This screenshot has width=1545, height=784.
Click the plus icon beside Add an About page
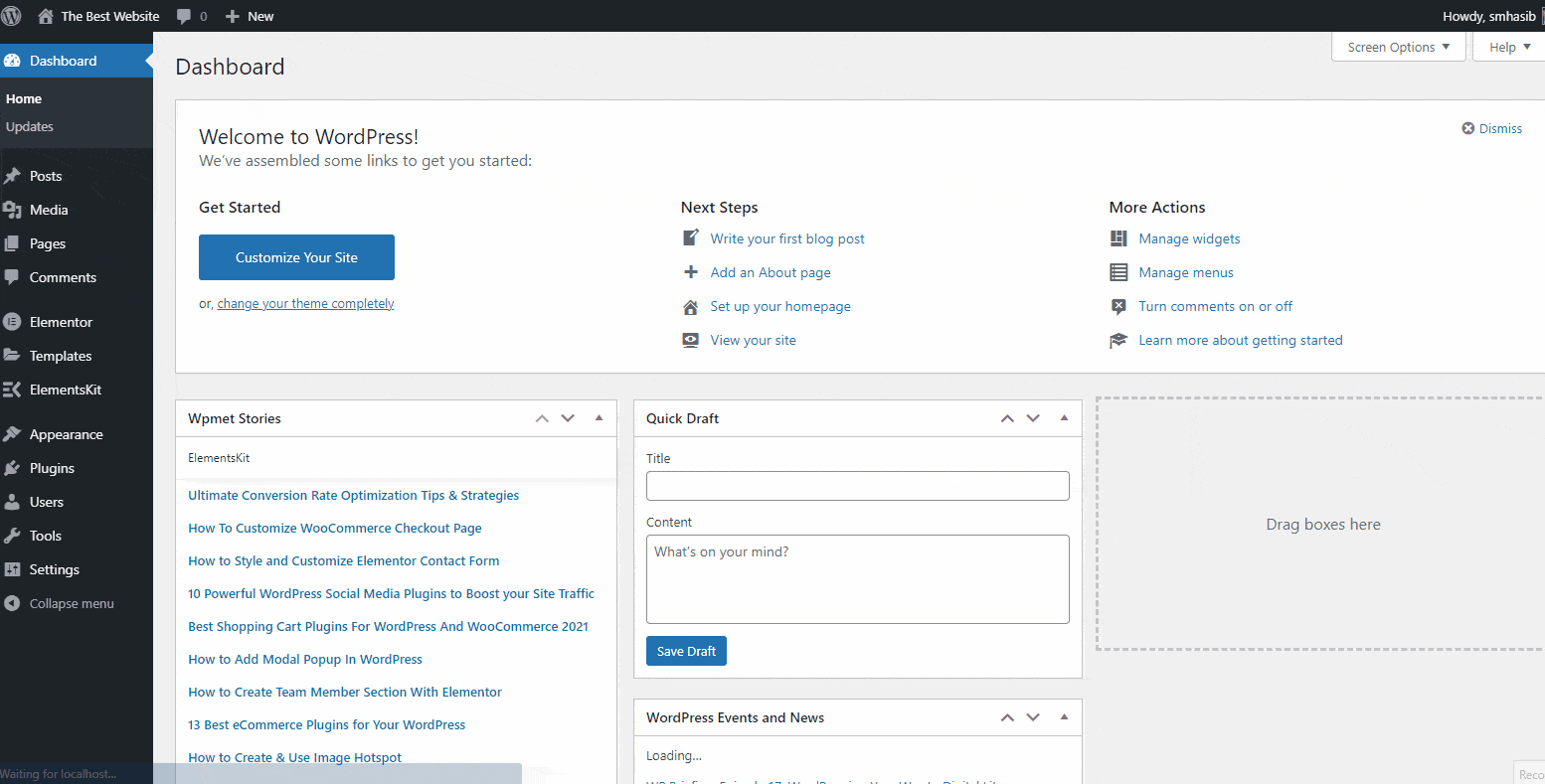click(x=691, y=272)
